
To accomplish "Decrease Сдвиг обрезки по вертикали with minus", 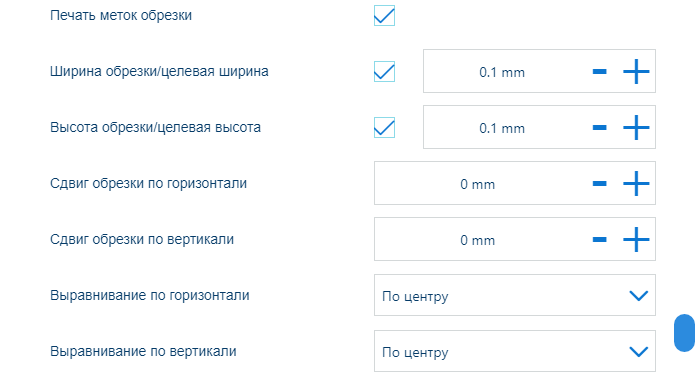I will point(600,240).
